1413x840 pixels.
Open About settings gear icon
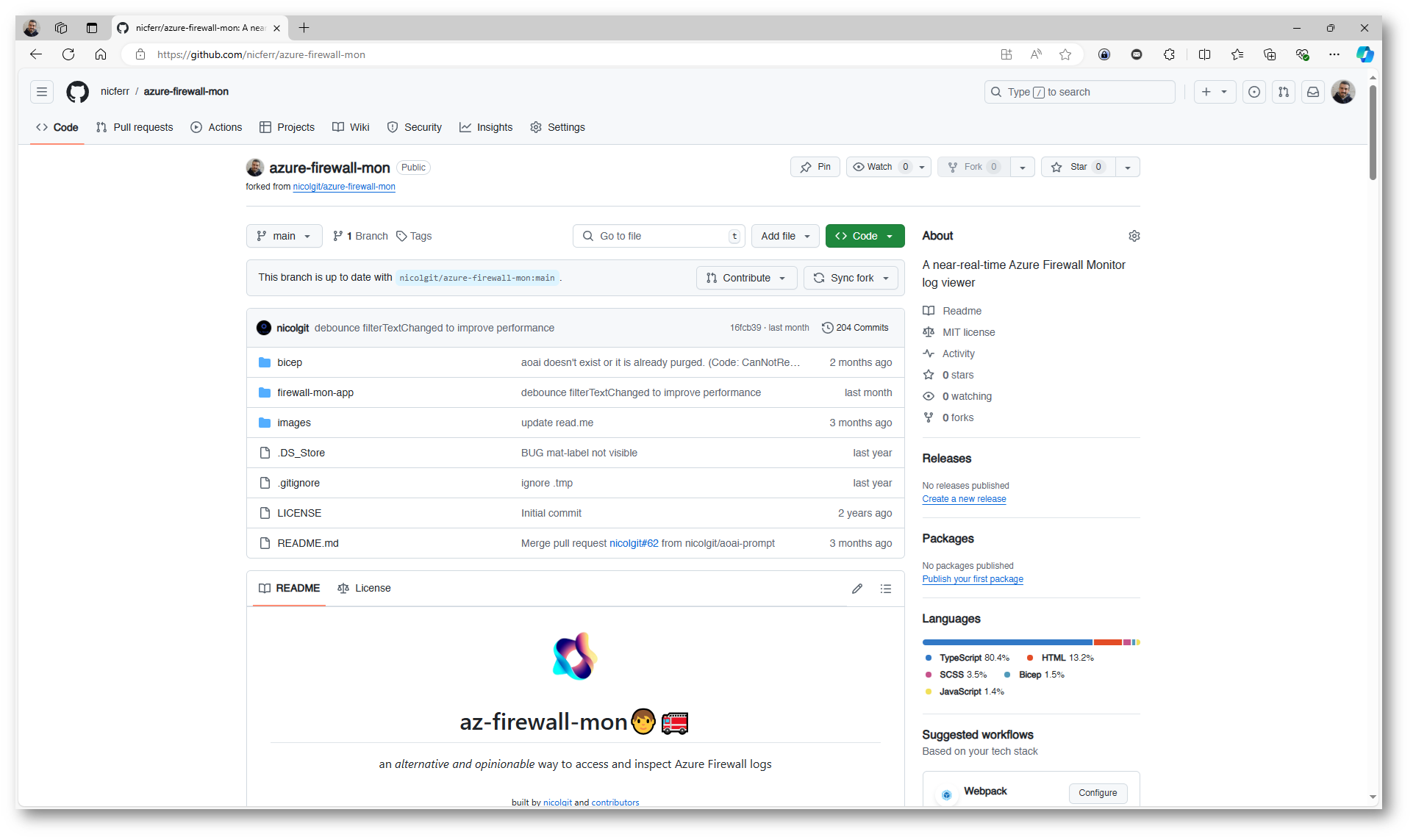pos(1134,236)
